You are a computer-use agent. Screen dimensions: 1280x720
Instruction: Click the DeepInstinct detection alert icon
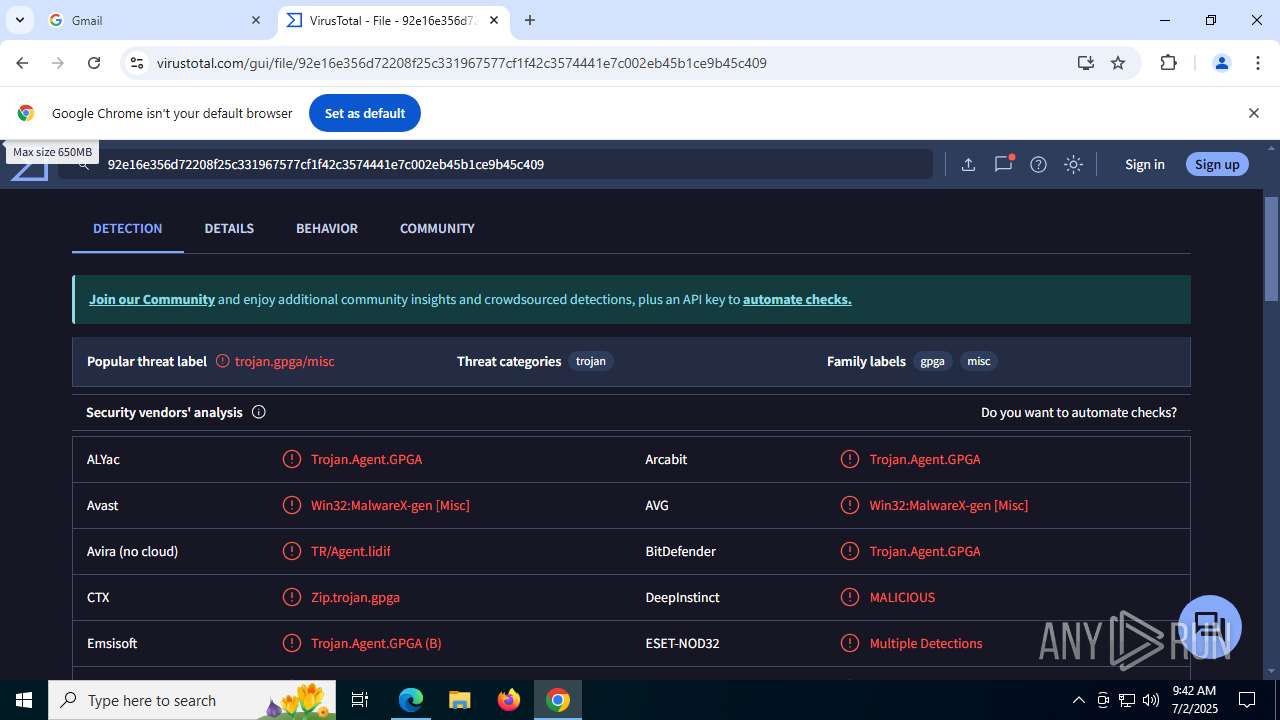849,597
